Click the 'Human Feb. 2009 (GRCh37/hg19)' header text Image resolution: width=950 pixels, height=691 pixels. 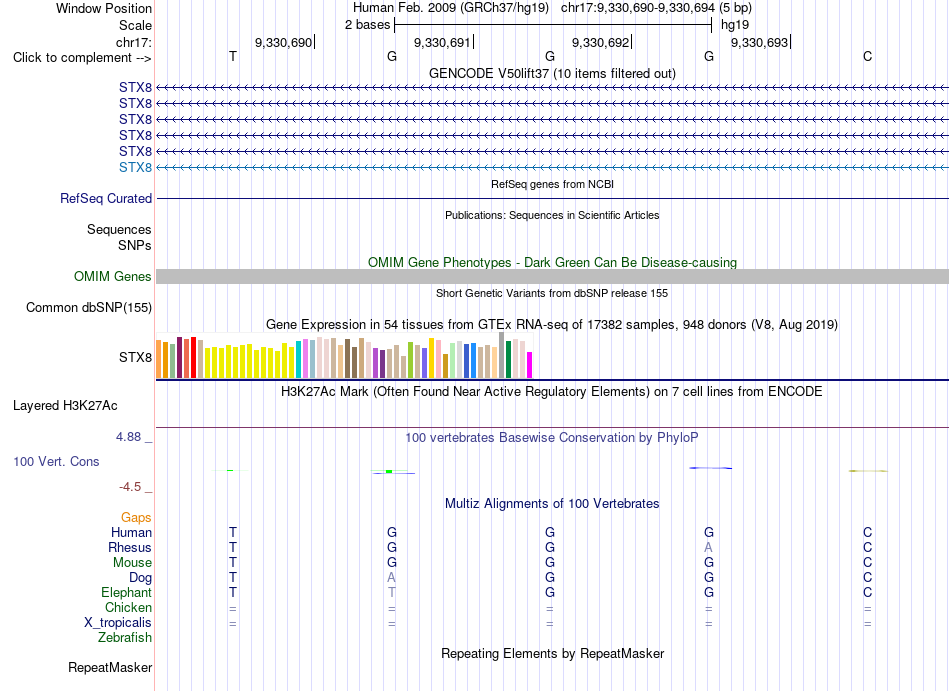(x=451, y=8)
